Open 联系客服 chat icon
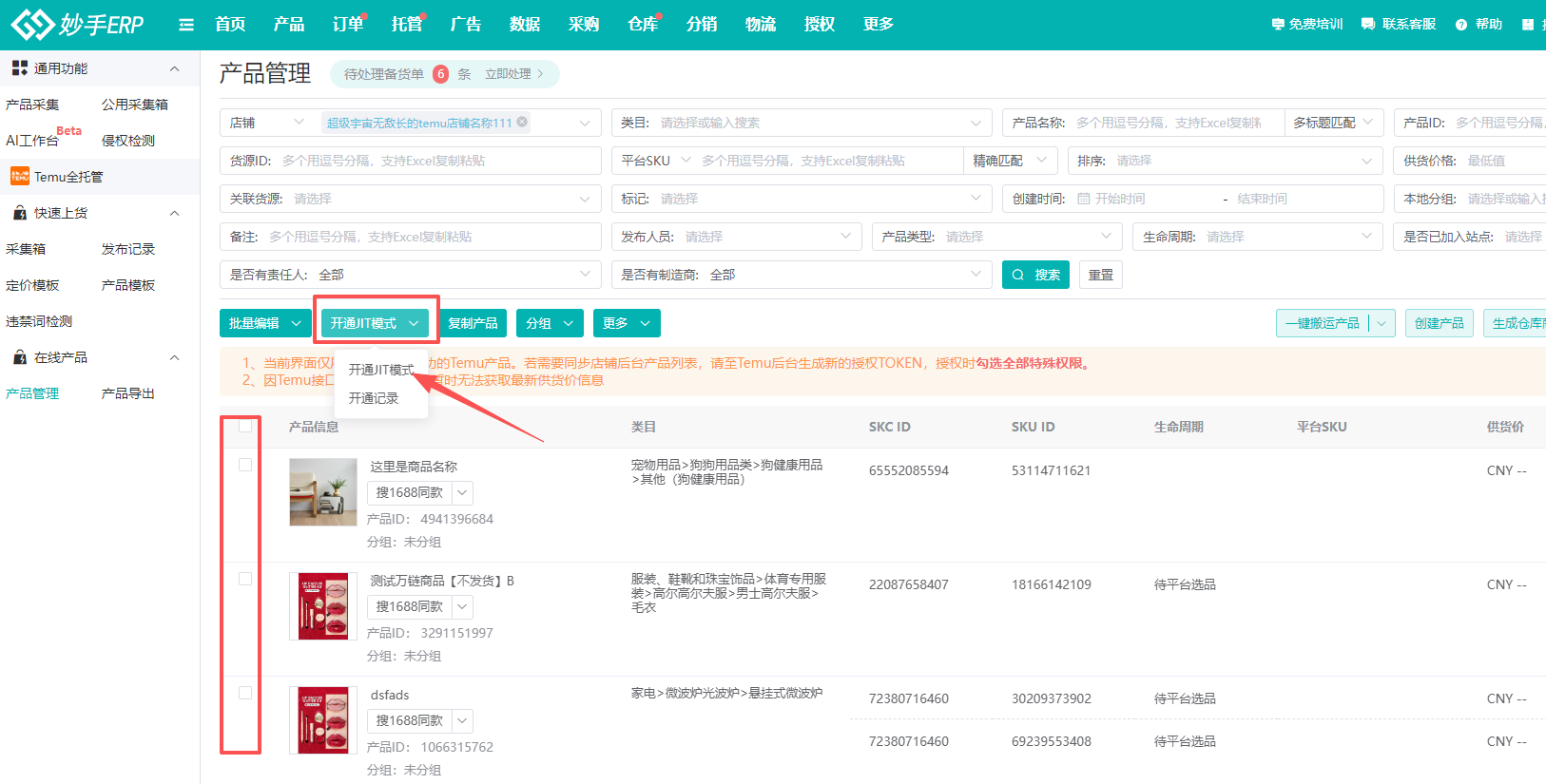This screenshot has width=1546, height=784. (x=1368, y=25)
